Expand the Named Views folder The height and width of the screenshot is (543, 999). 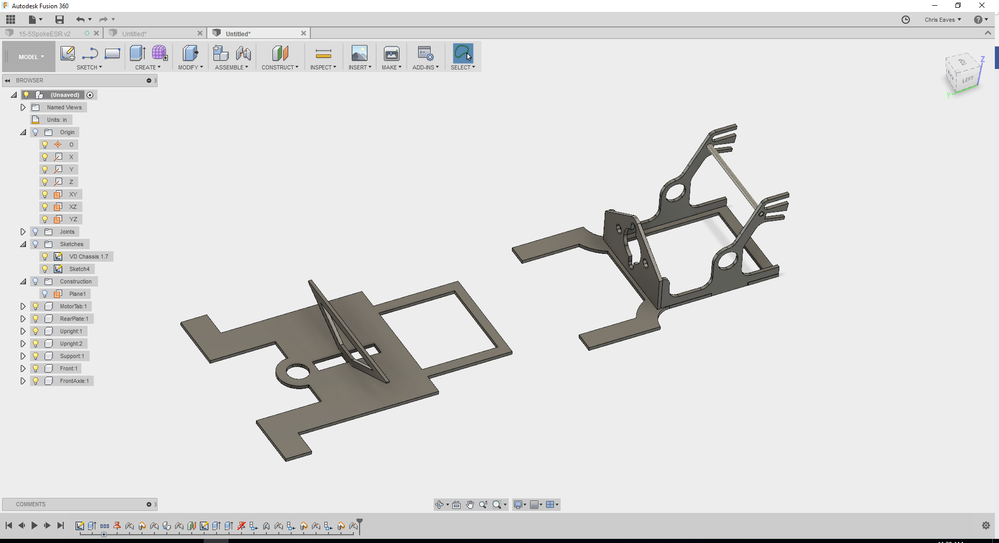[23, 108]
